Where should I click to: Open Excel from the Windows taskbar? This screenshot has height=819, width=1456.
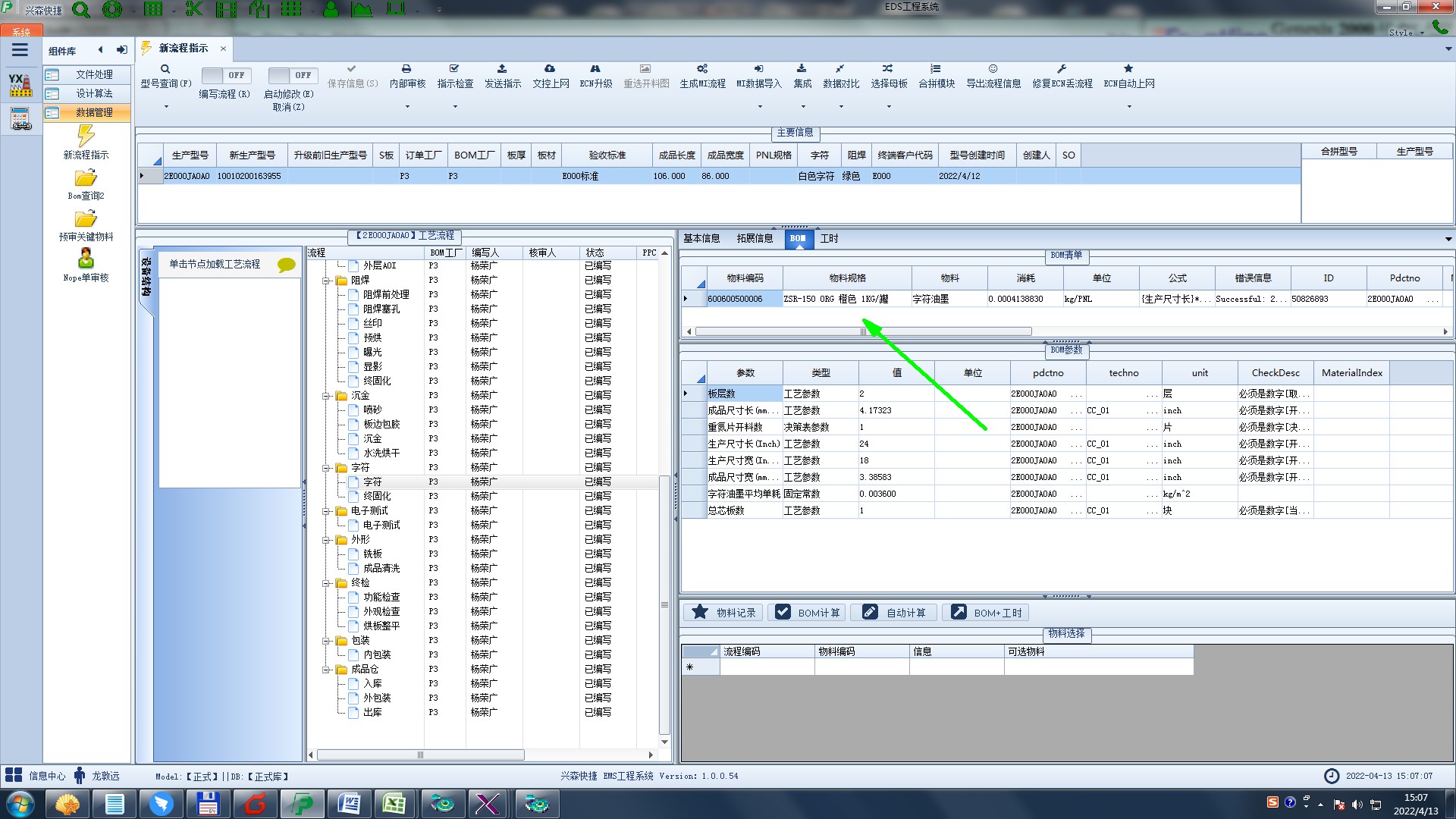[394, 804]
